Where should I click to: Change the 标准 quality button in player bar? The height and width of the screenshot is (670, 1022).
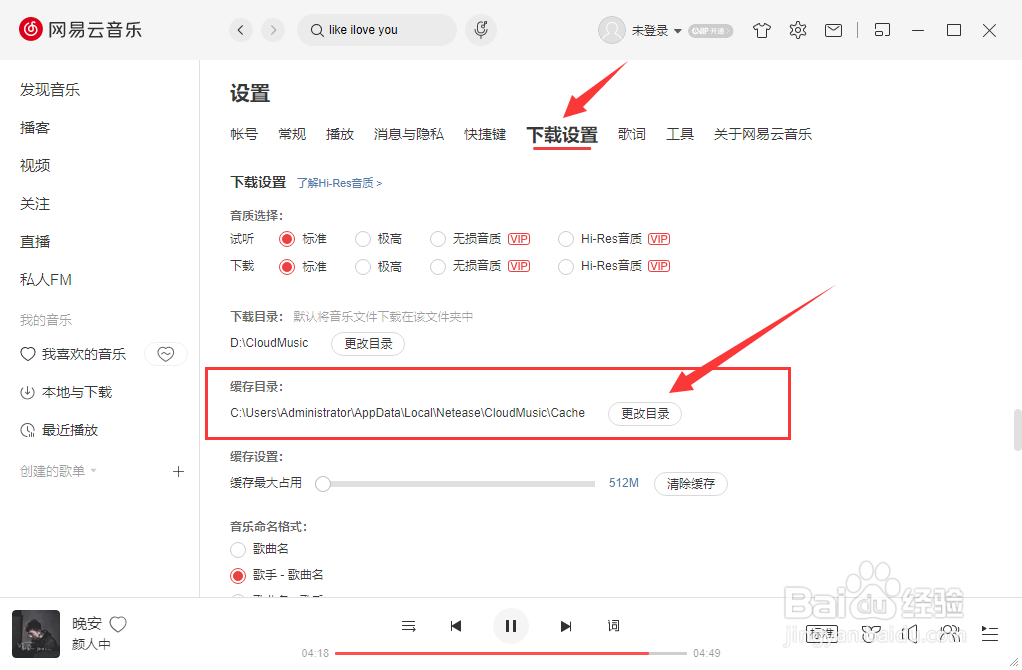[822, 634]
